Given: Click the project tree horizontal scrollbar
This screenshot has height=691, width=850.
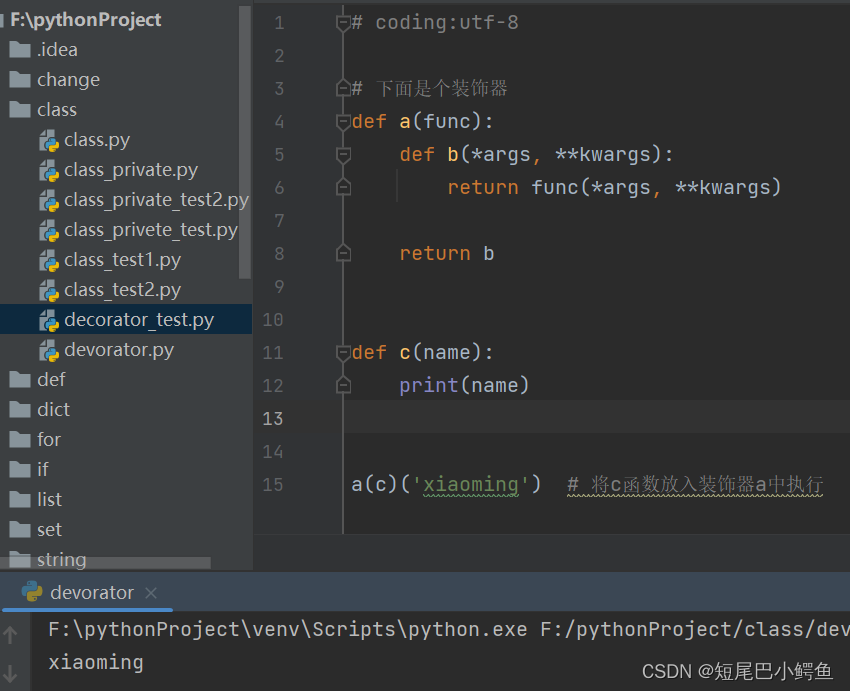Looking at the screenshot, I should [x=106, y=563].
